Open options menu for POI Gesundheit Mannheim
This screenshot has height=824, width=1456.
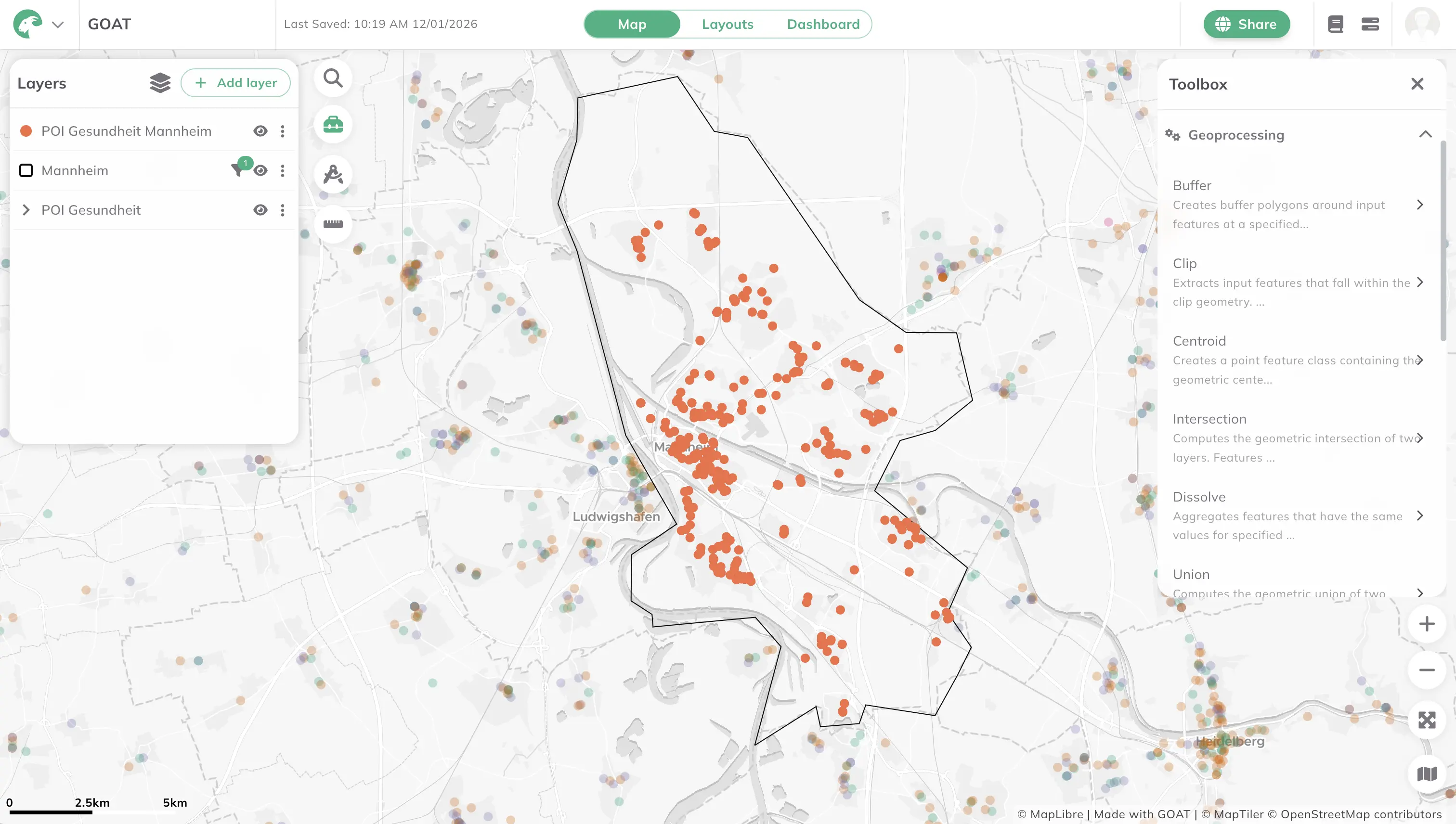tap(283, 131)
